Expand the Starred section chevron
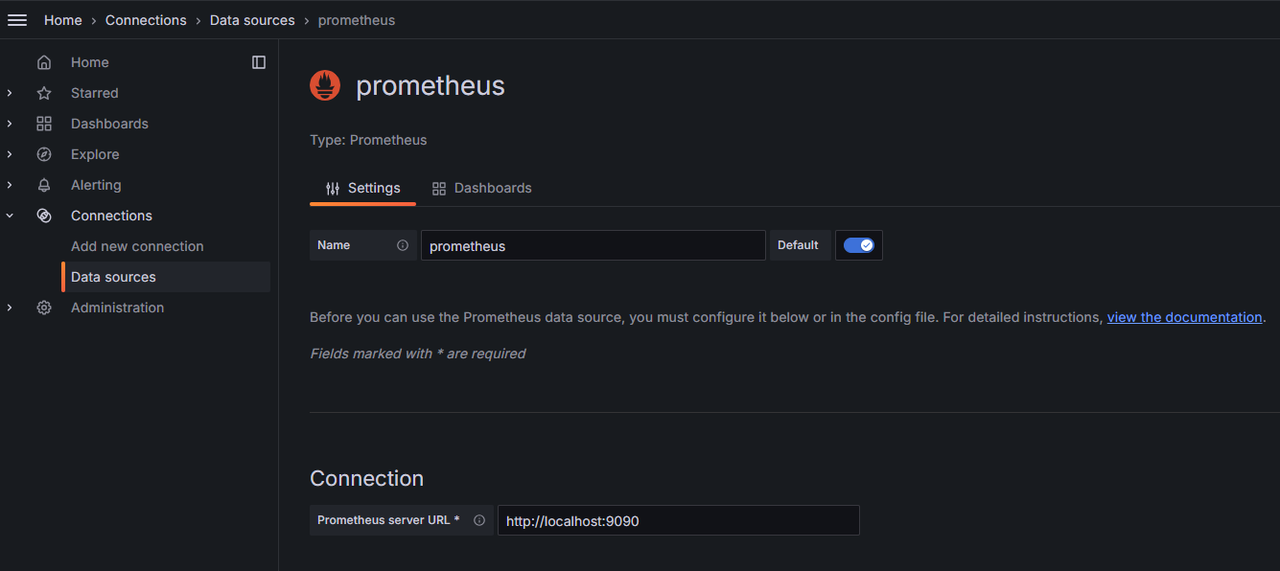This screenshot has width=1280, height=571. pos(10,93)
